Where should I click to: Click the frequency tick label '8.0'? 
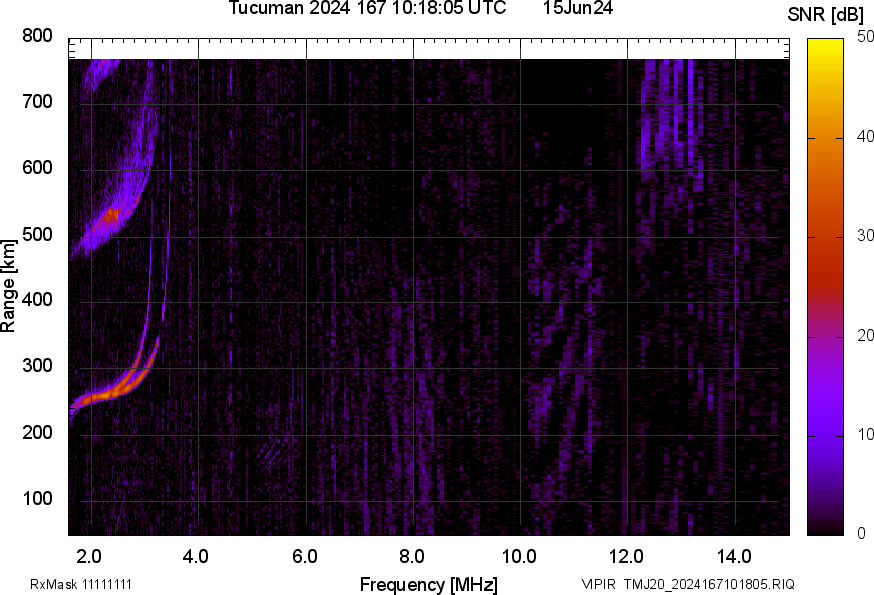click(x=412, y=557)
